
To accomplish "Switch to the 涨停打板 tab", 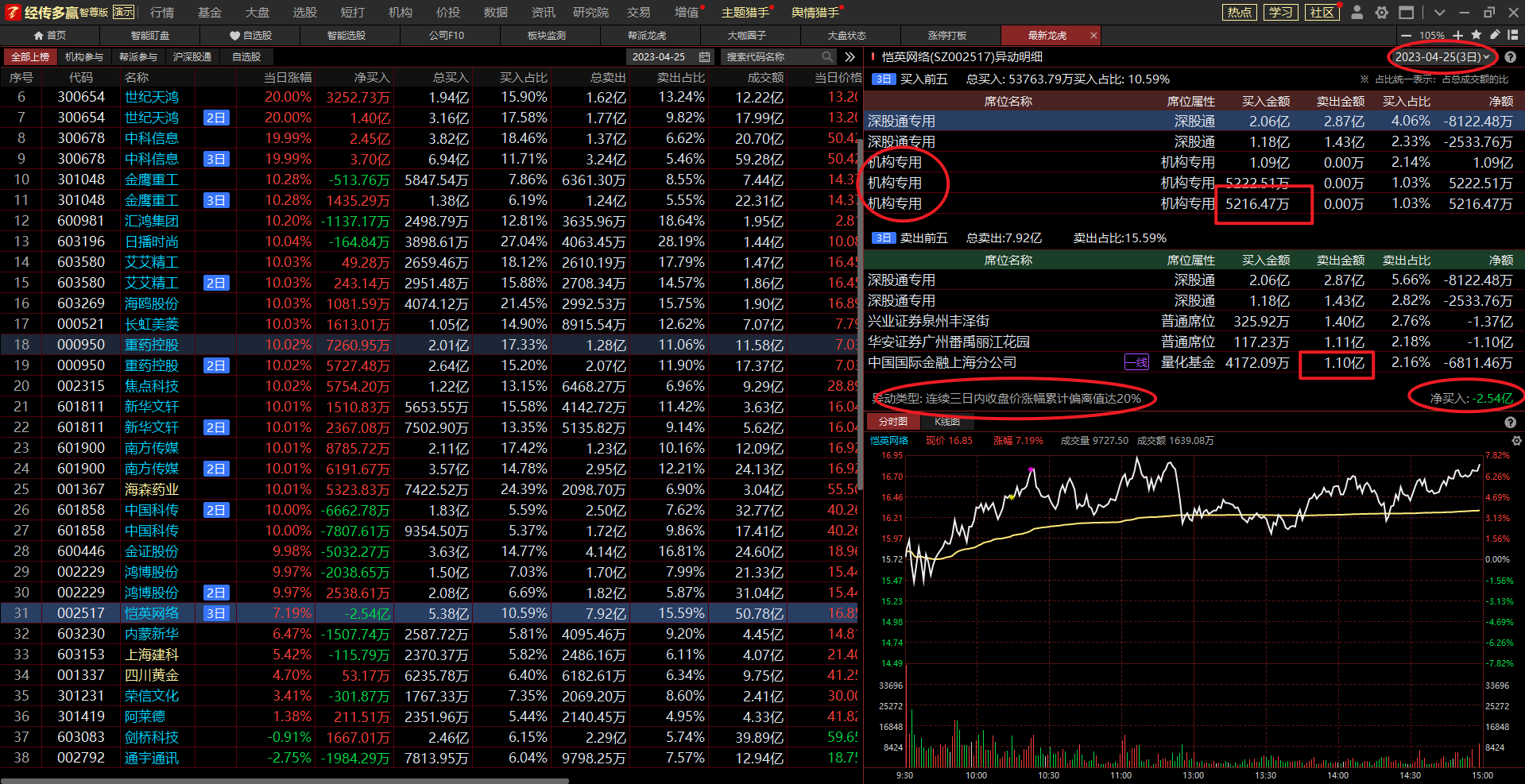I will coord(947,36).
